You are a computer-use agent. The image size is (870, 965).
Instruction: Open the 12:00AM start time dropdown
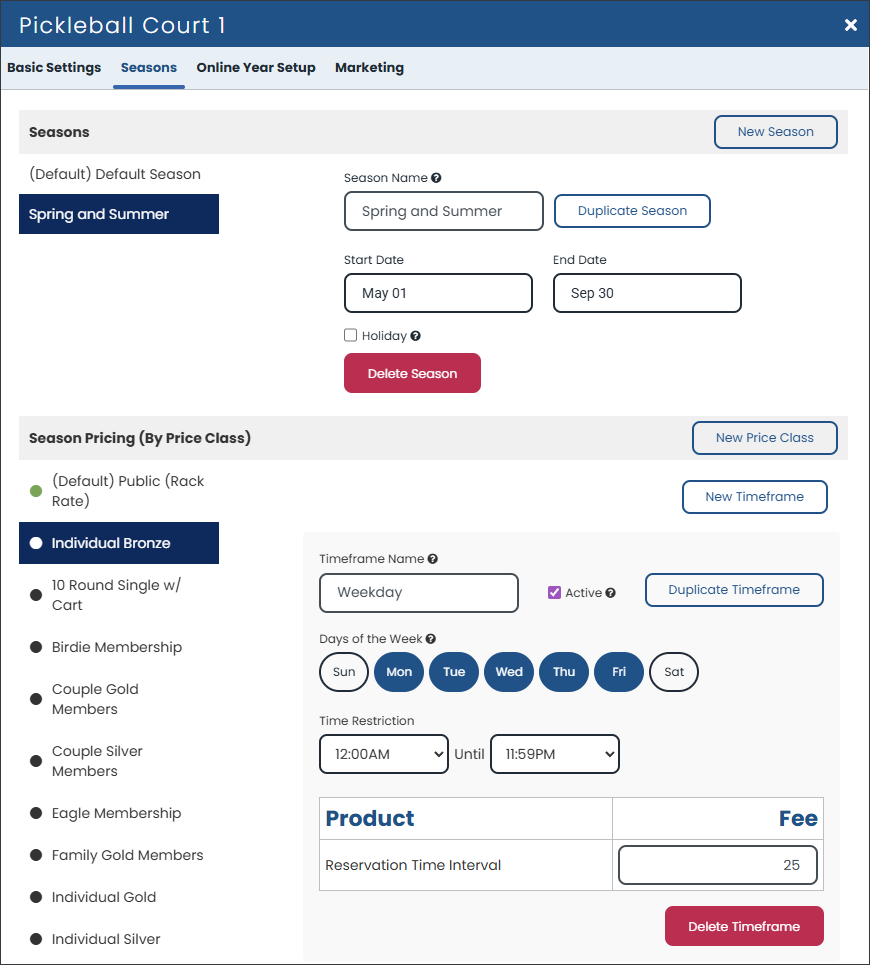[x=384, y=754]
